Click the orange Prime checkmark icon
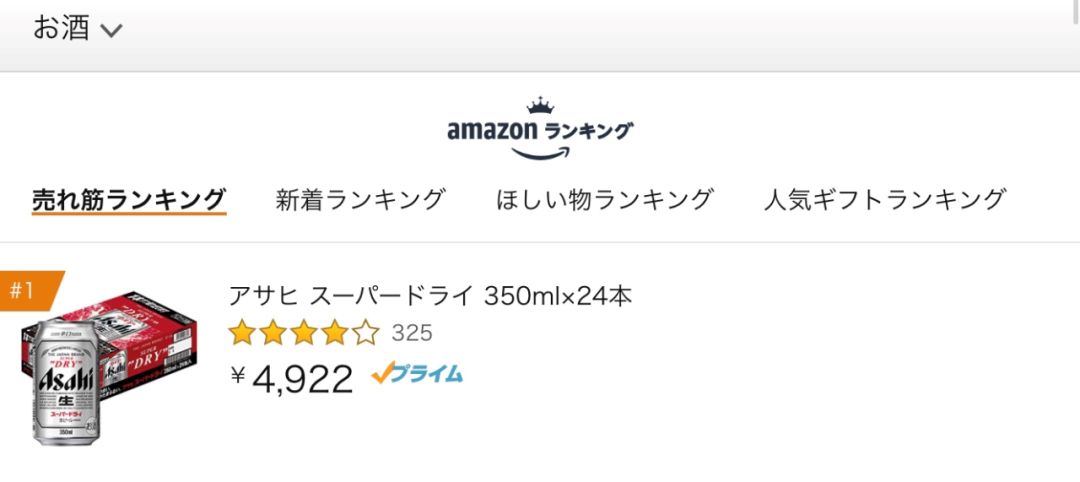Image resolution: width=1080 pixels, height=482 pixels. [x=383, y=373]
